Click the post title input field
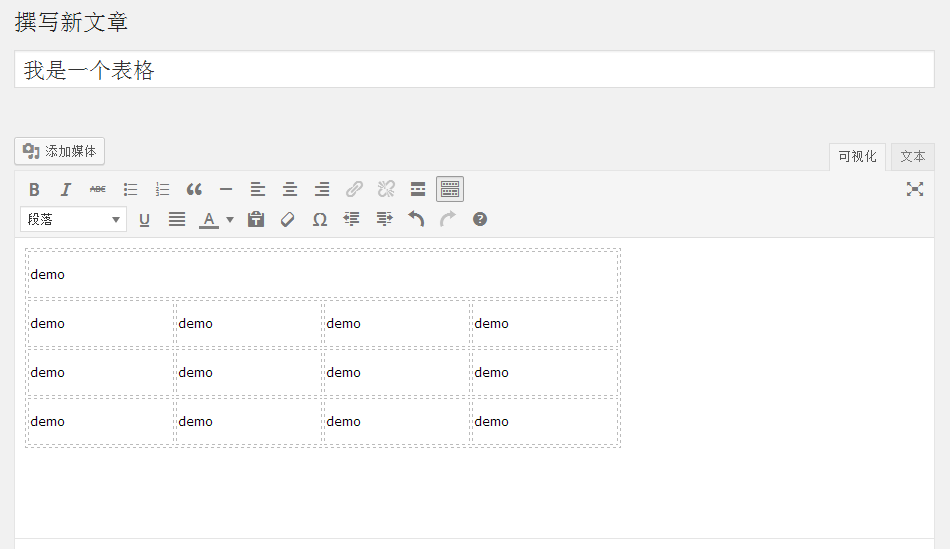This screenshot has height=549, width=950. 474,70
